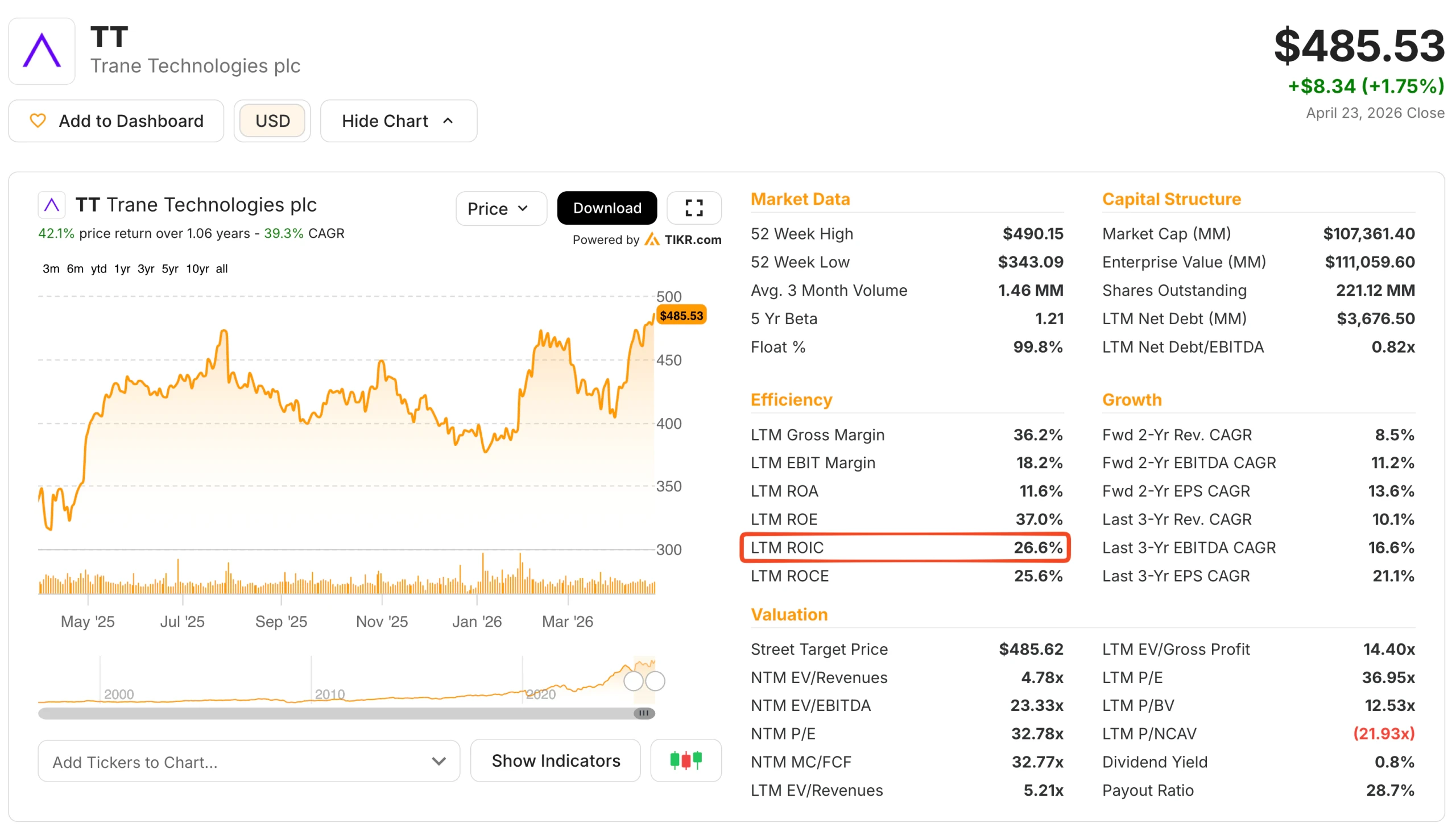Select the ytd range tab
The image size is (1456, 831).
[x=99, y=269]
